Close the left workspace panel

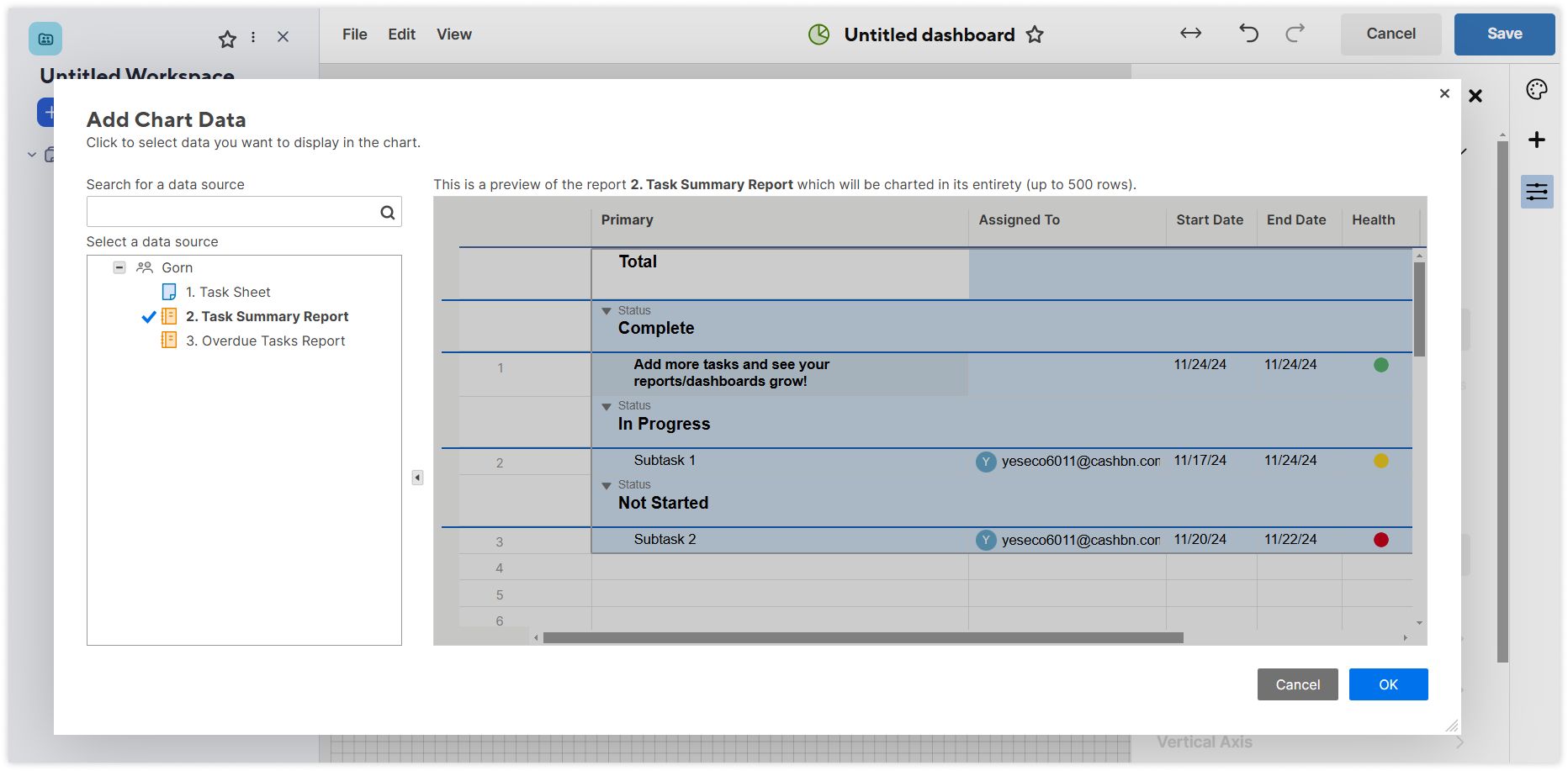[x=283, y=37]
